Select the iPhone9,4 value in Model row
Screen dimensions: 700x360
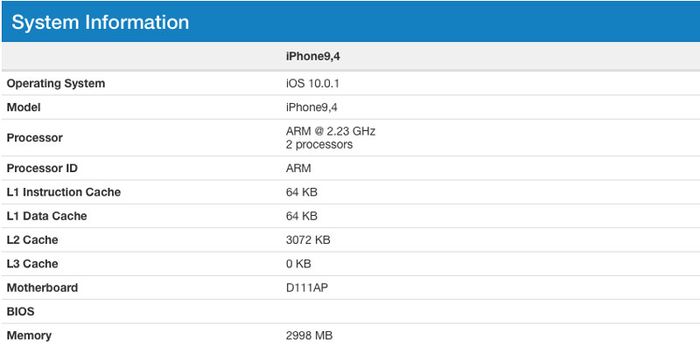(312, 108)
